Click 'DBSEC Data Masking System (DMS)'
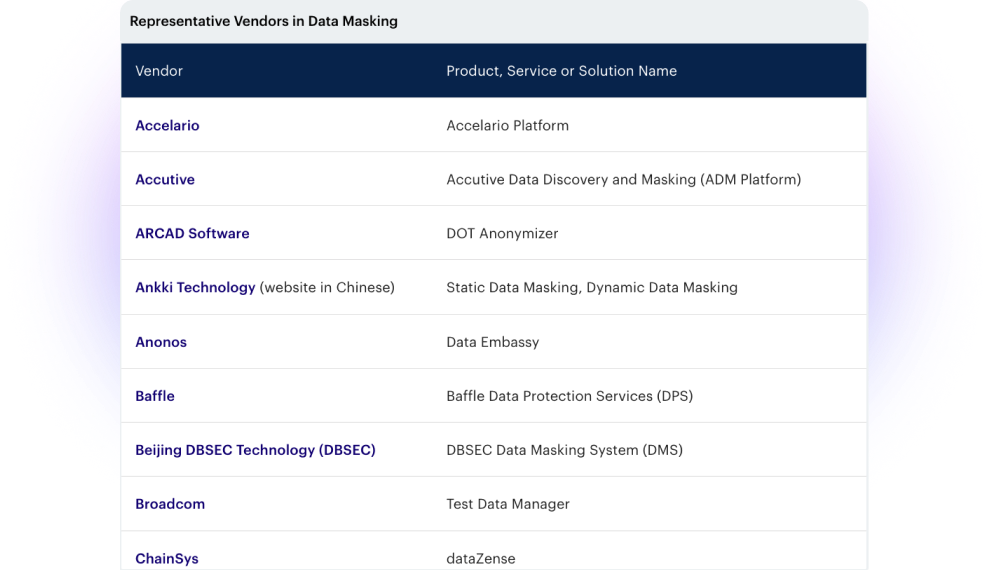989x570 pixels. 565,450
